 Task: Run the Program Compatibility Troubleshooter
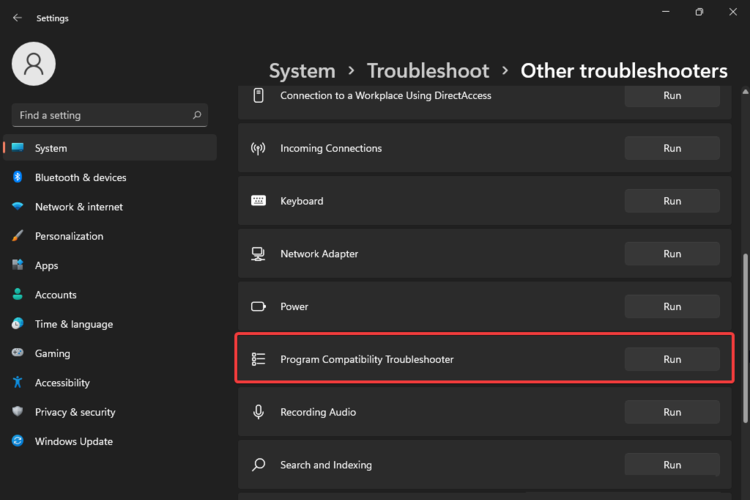(672, 359)
